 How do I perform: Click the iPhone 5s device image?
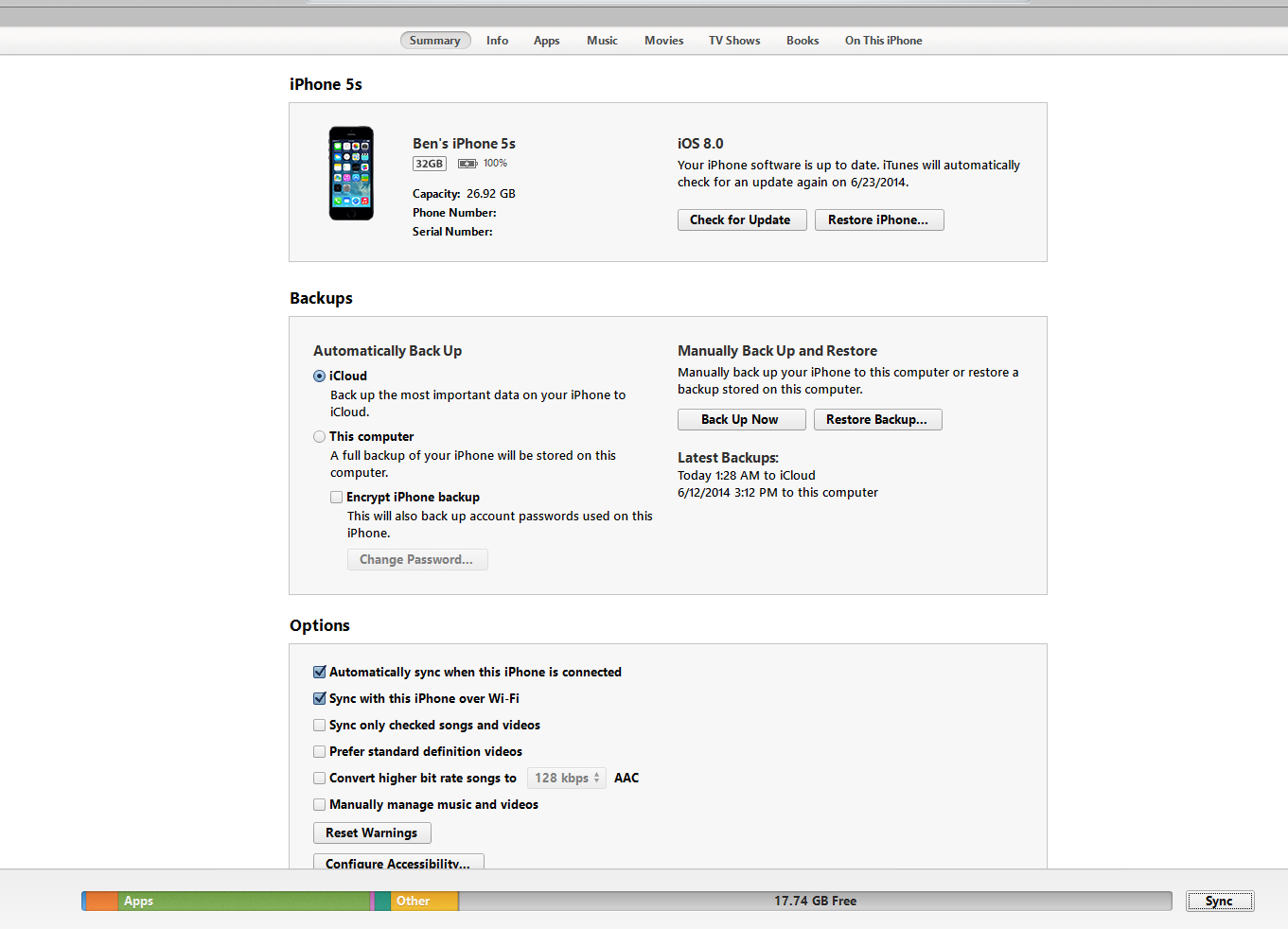(351, 173)
